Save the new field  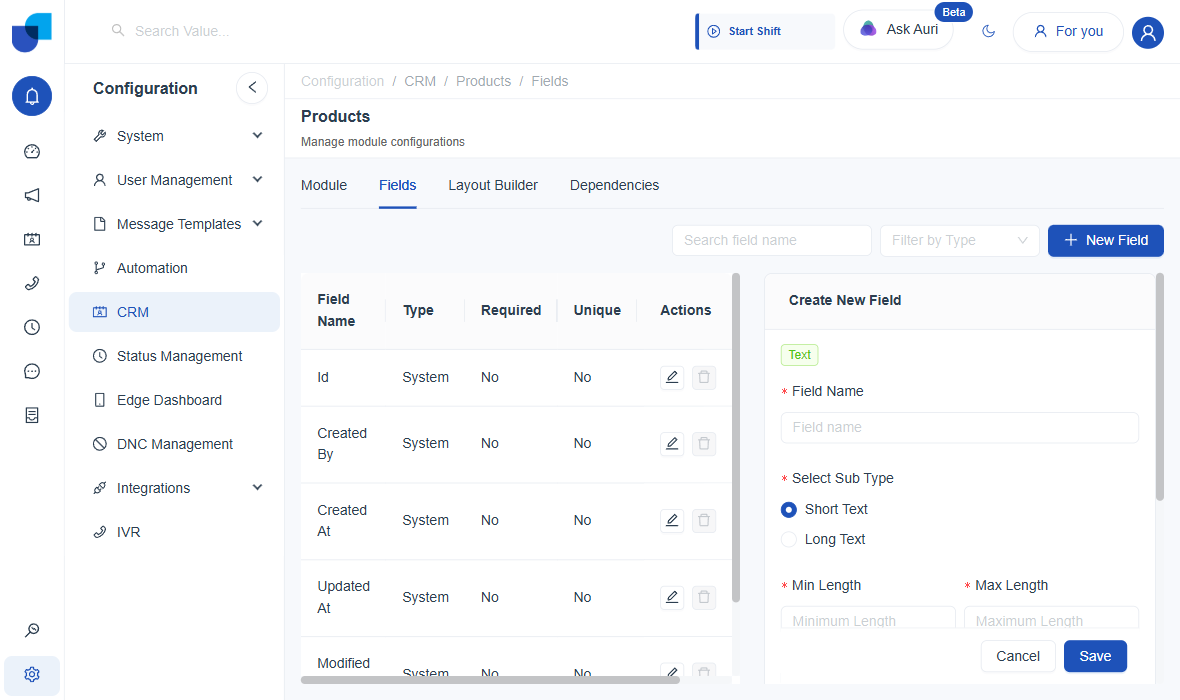coord(1095,656)
